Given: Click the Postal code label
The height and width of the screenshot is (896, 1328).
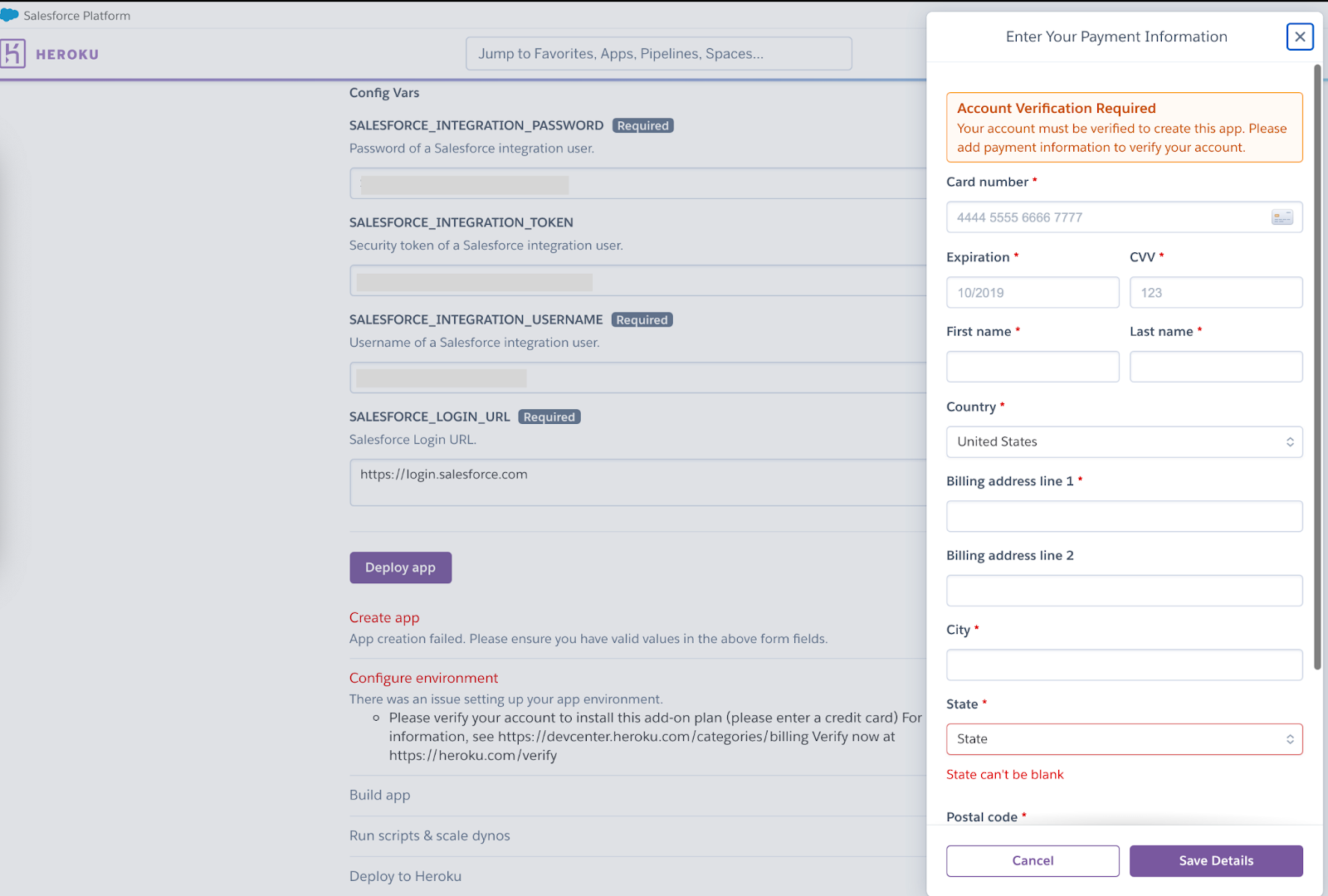Looking at the screenshot, I should tap(982, 817).
